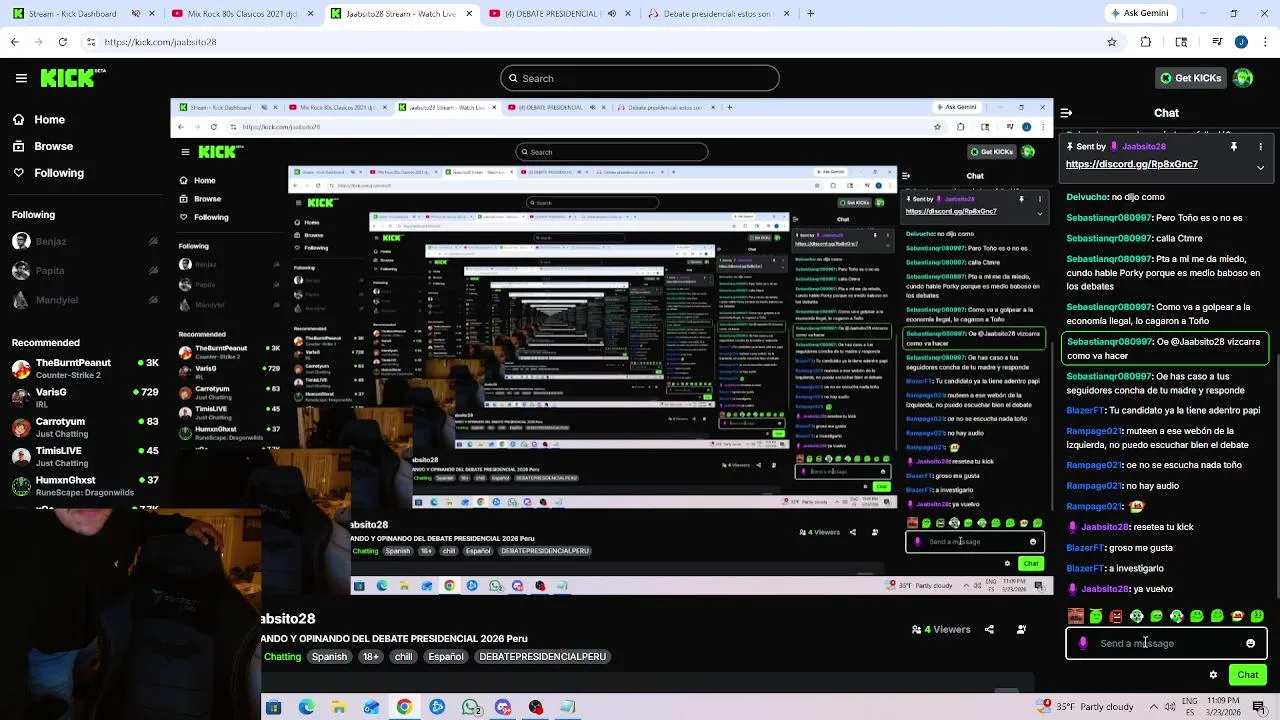This screenshot has height=720, width=1280.
Task: Insert the last green emote in row
Action: 1257,616
